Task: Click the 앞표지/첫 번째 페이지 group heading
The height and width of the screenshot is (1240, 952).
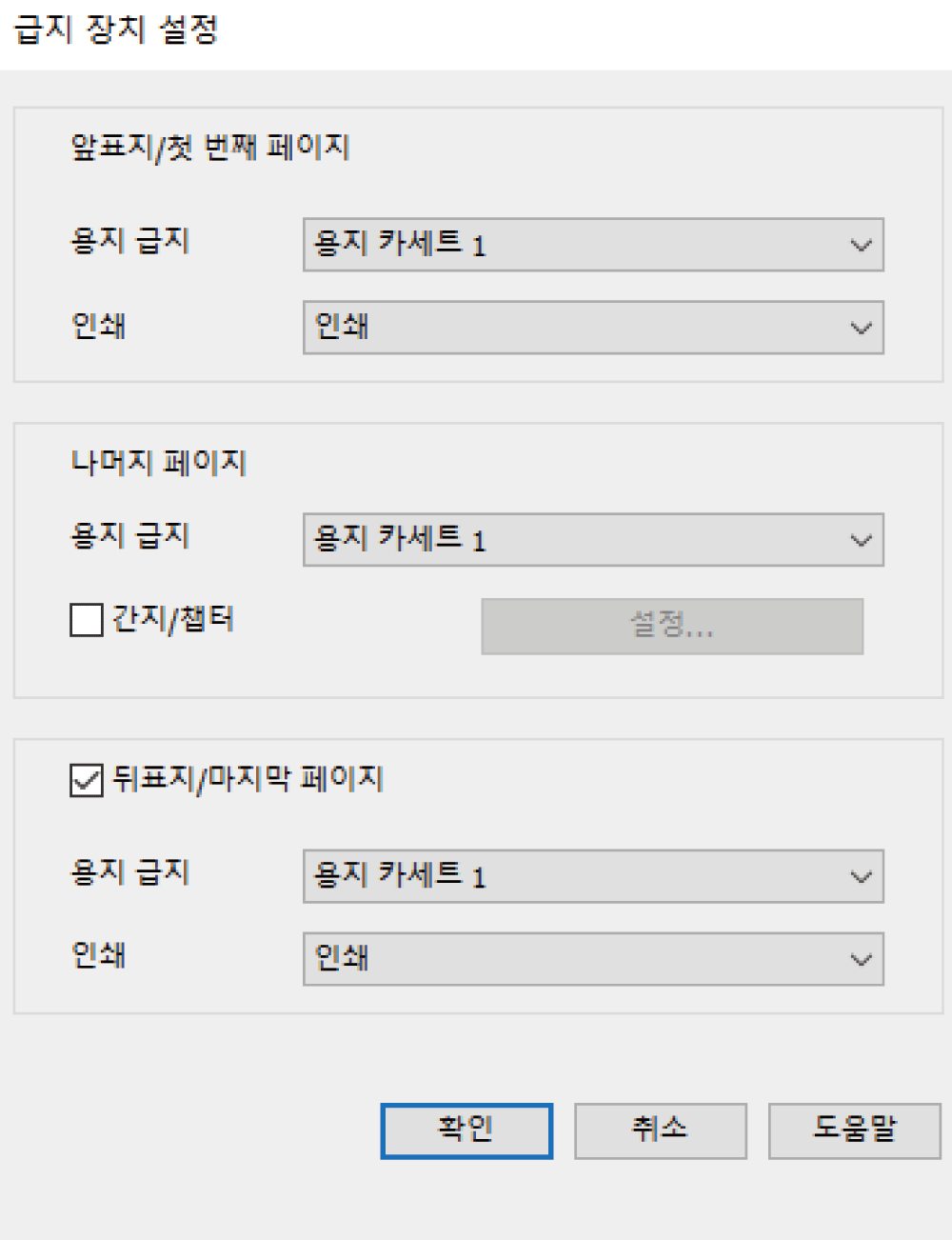Action: coord(210,148)
